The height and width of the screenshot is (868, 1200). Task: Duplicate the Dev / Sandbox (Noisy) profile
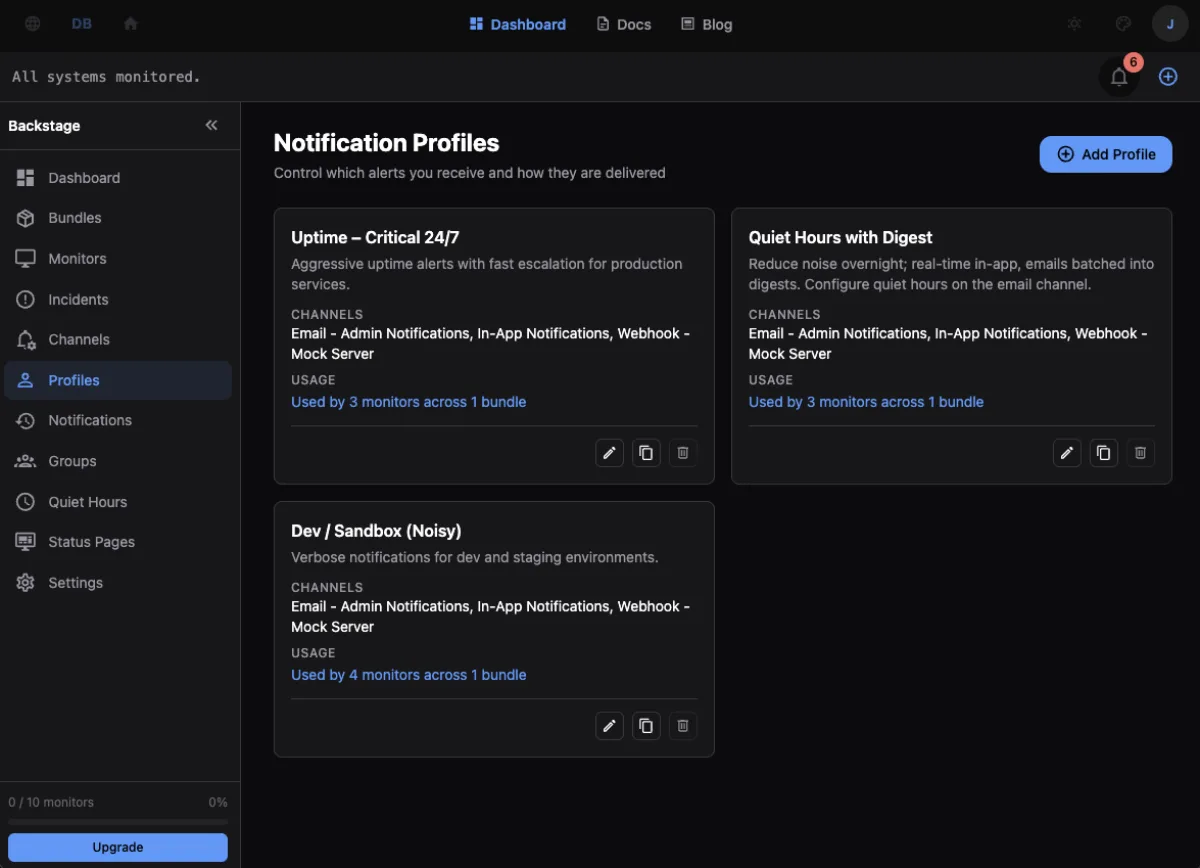pyautogui.click(x=646, y=726)
